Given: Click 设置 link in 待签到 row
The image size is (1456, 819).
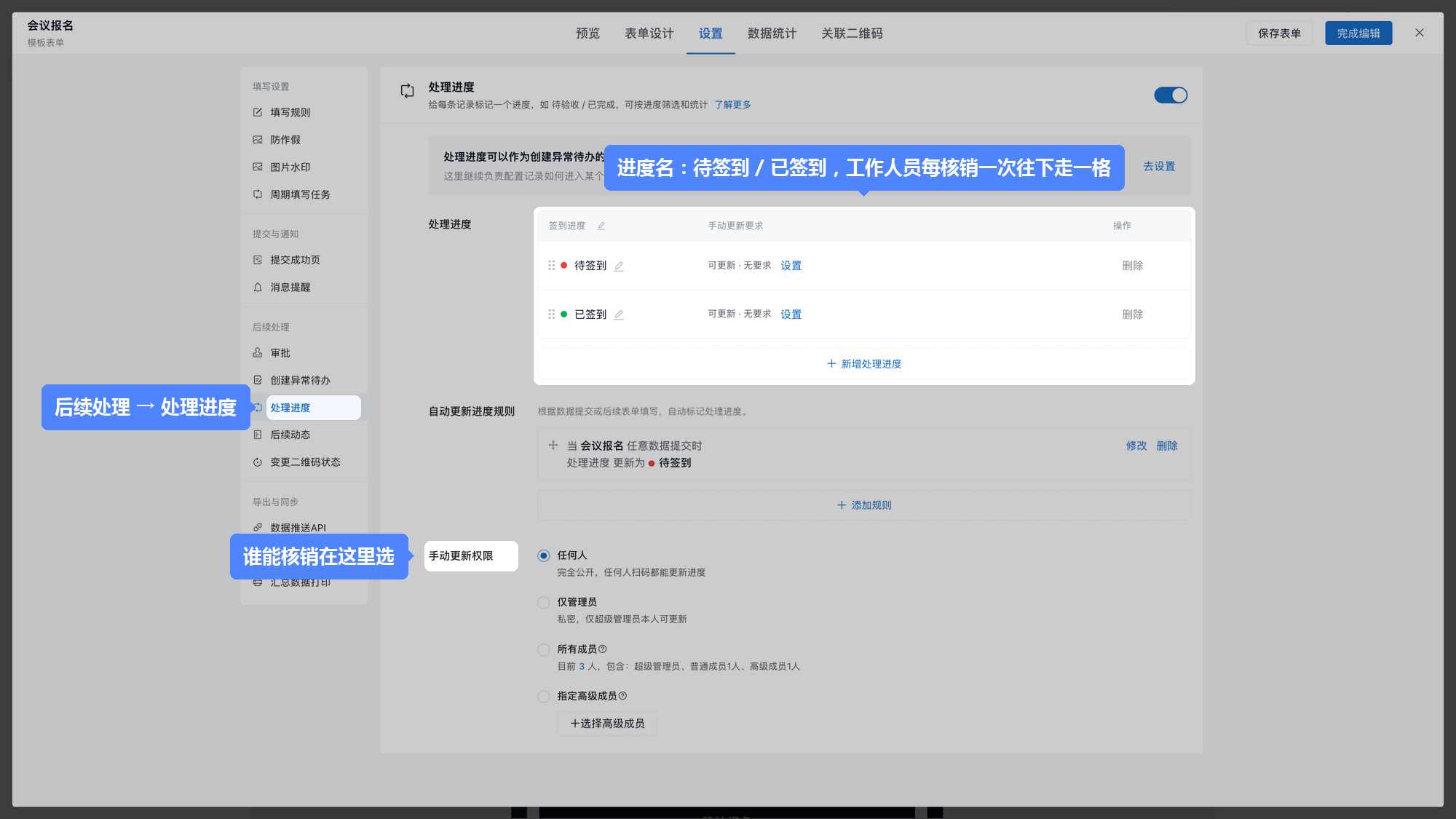Looking at the screenshot, I should (x=791, y=266).
